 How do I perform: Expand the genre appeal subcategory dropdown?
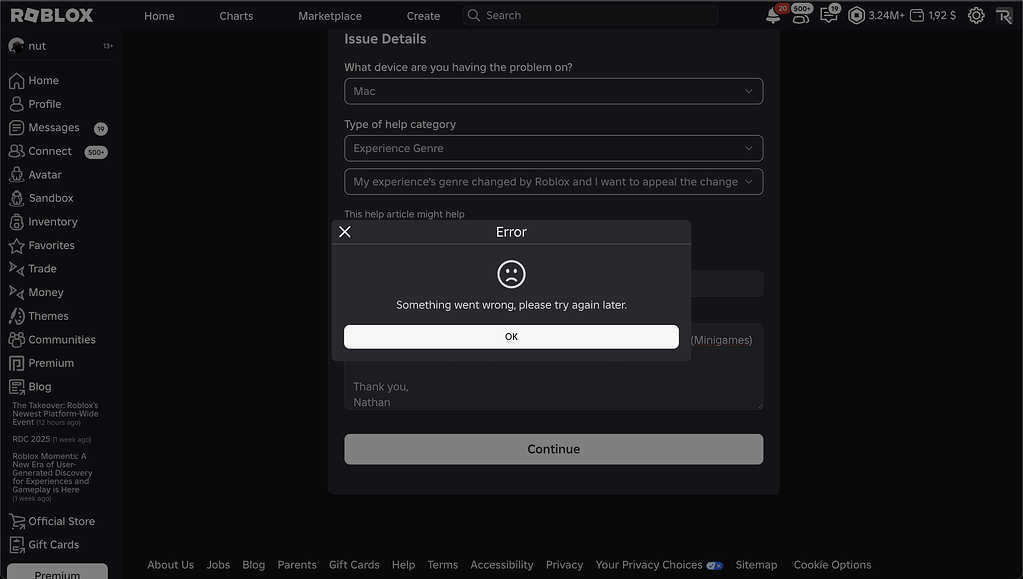[x=553, y=181]
